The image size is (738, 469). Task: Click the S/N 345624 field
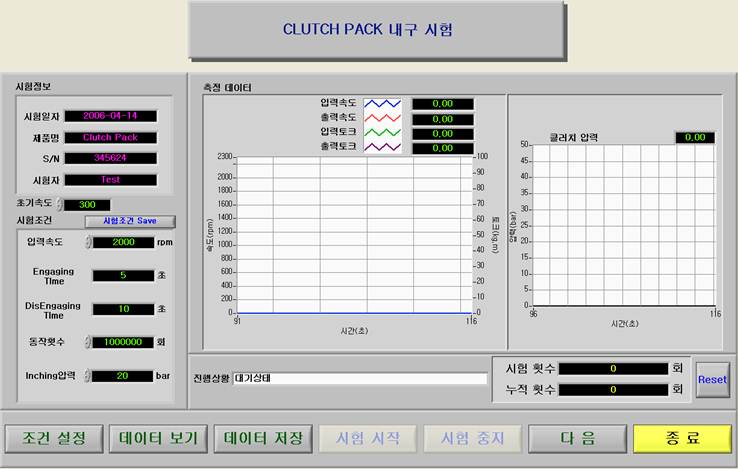(111, 158)
